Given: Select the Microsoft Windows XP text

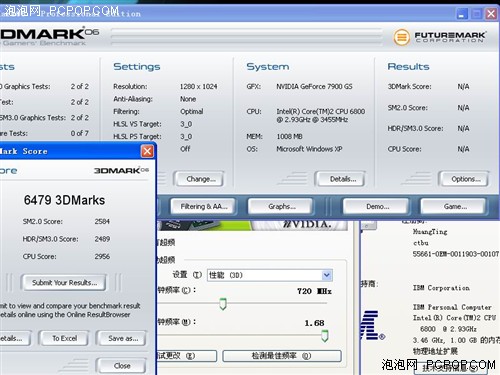Looking at the screenshot, I should click(309, 149).
